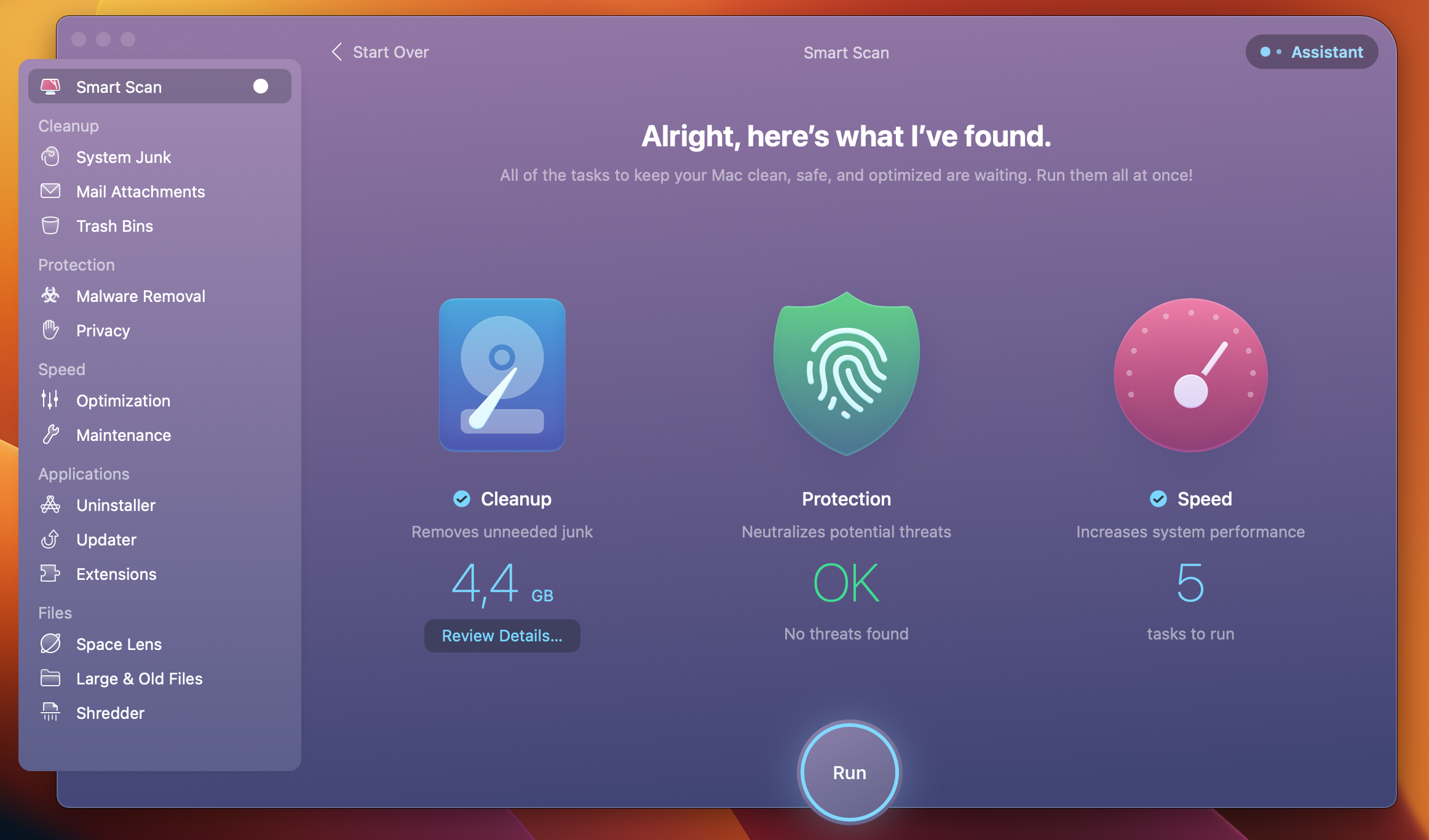Open the Space Lens icon

50,644
